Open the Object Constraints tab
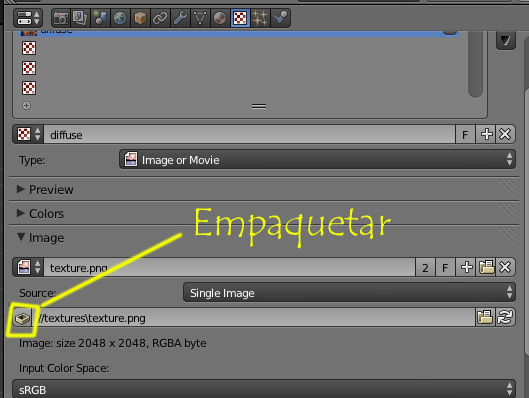 click(x=160, y=18)
